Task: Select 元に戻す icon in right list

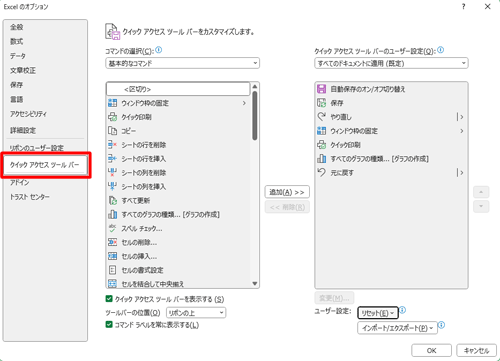Action: (x=321, y=172)
